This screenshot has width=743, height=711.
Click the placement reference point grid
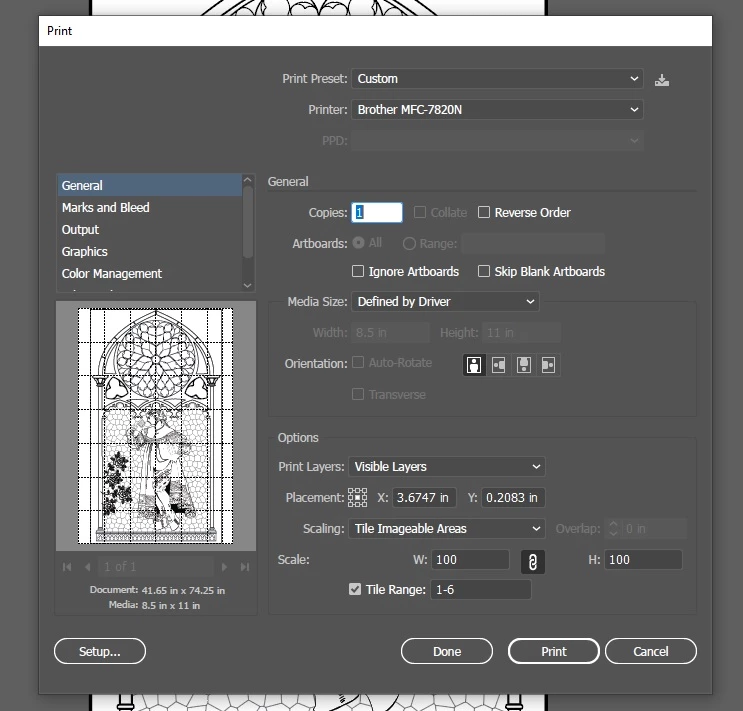point(357,498)
